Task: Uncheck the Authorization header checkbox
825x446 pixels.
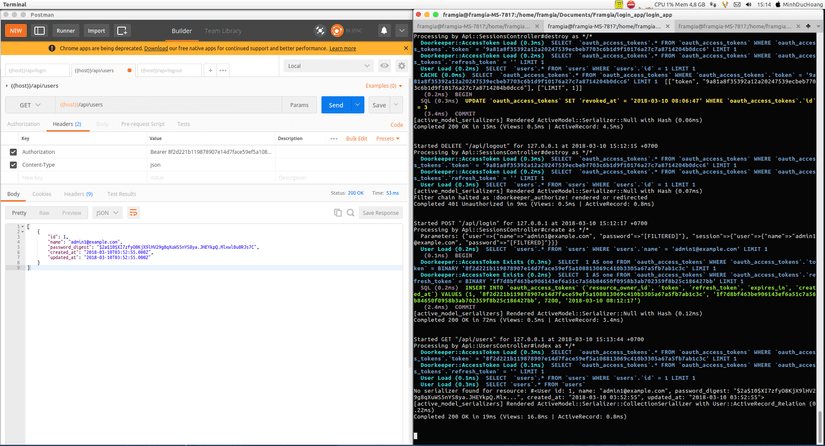Action: tap(13, 152)
